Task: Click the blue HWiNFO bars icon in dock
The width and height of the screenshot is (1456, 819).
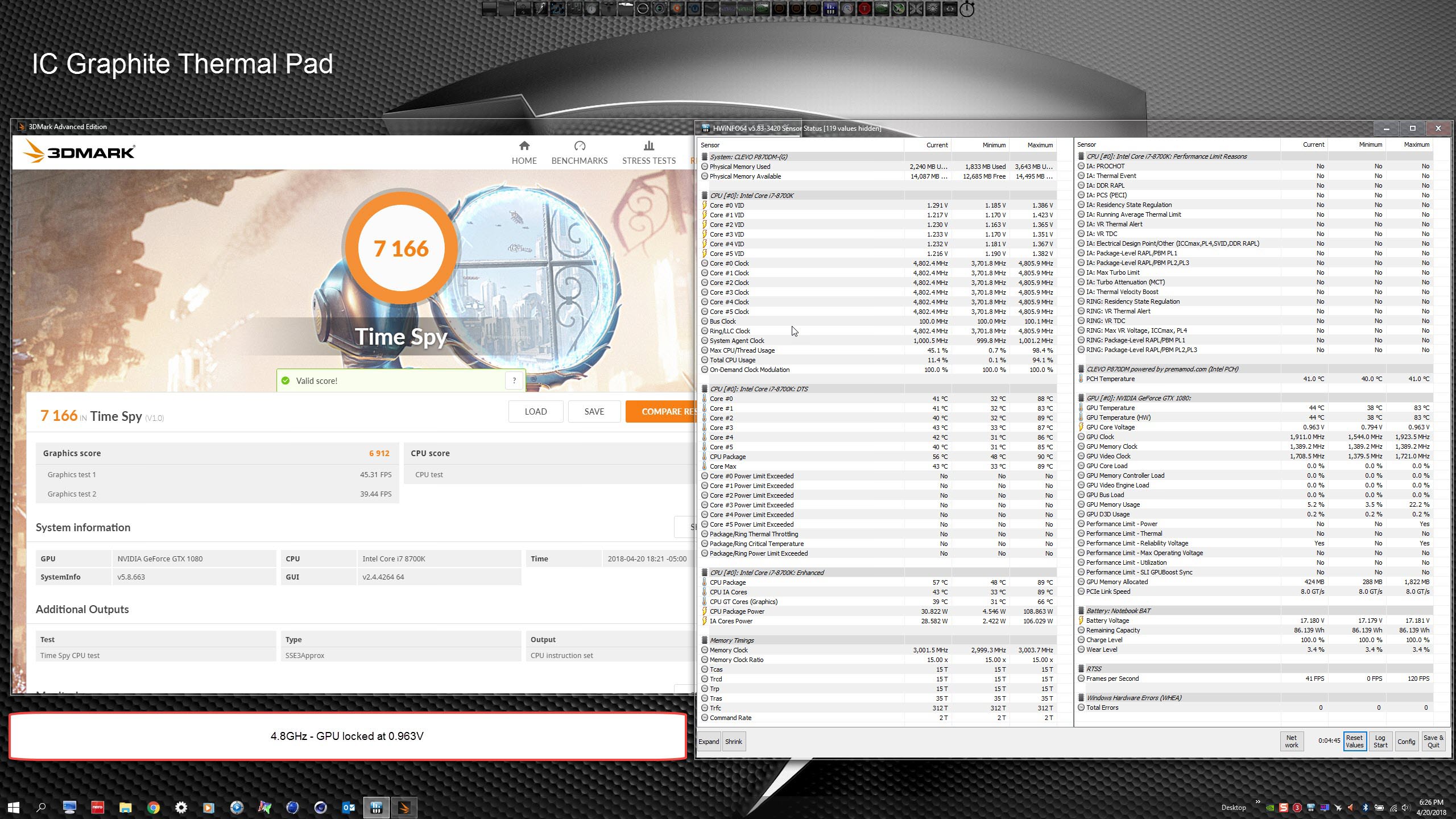Action: click(830, 9)
